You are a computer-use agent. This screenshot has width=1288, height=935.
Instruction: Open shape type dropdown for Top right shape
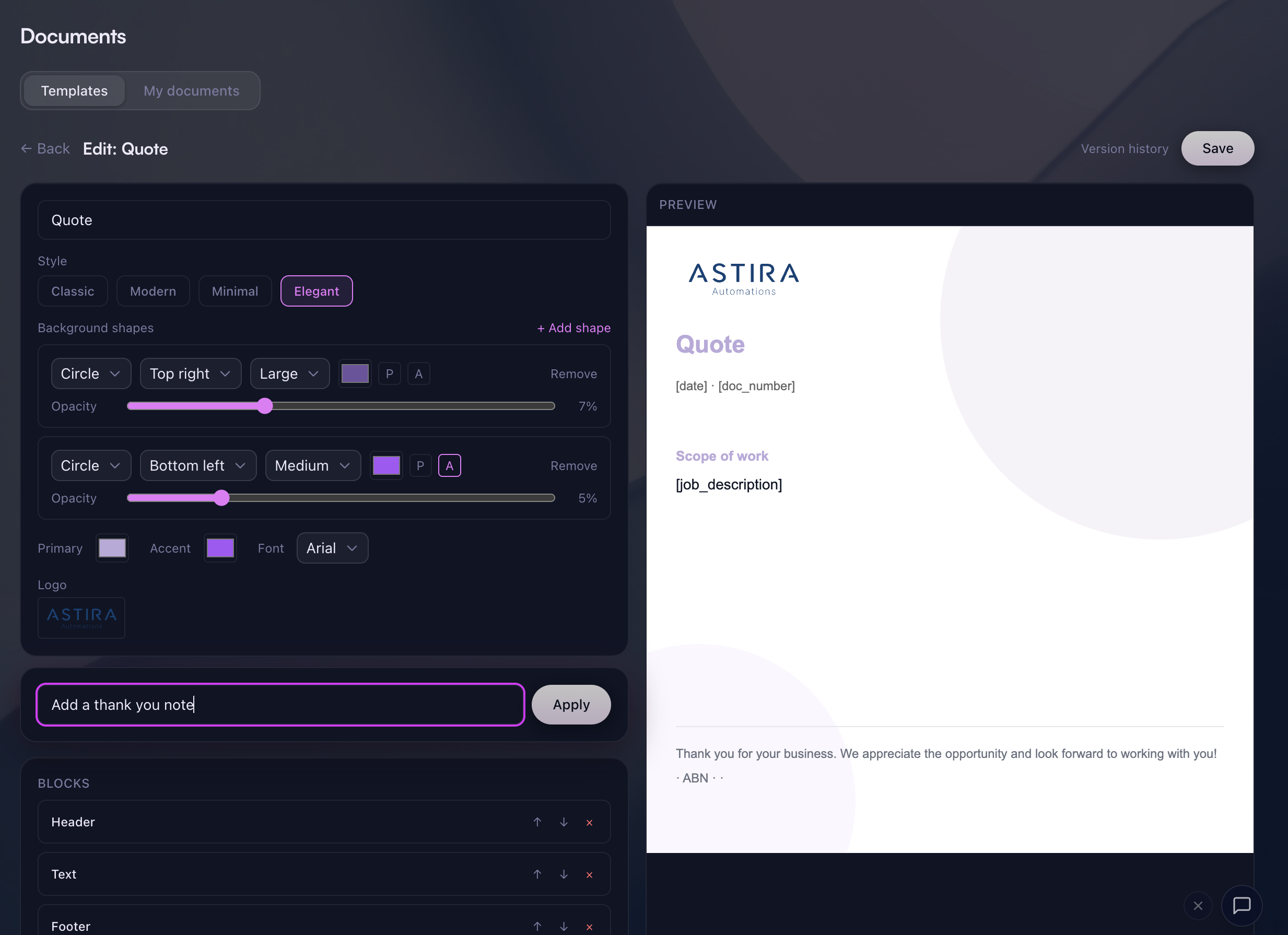point(91,374)
